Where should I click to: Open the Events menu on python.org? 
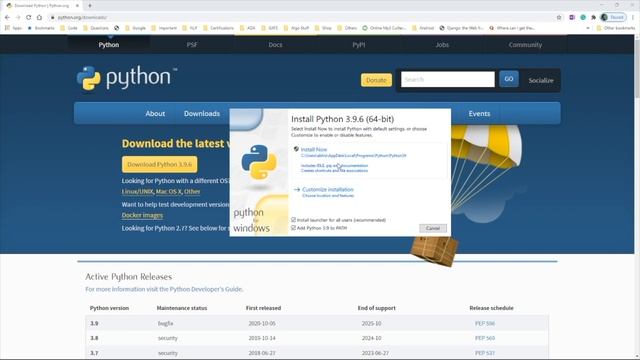(479, 113)
